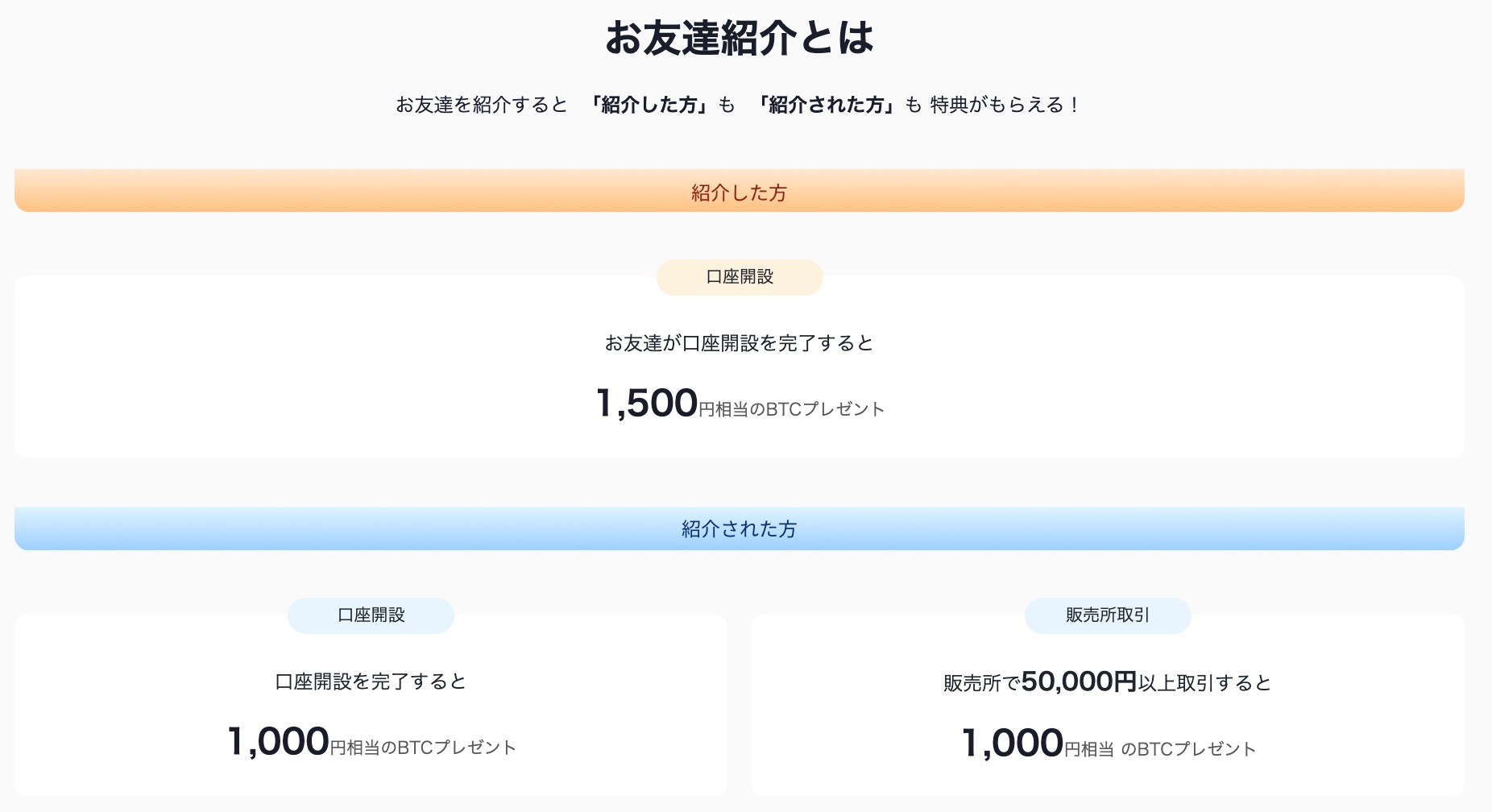
Task: Click お友達を紹介すると in the subtitle
Action: (482, 105)
